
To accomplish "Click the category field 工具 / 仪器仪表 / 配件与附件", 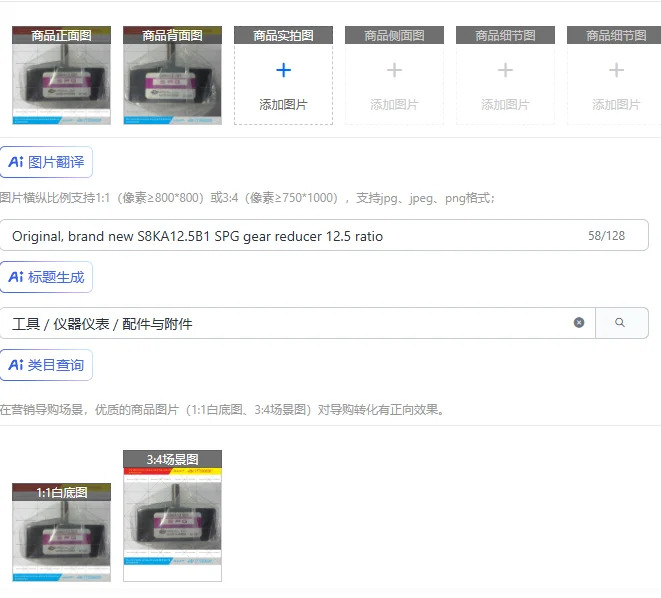I will click(297, 323).
